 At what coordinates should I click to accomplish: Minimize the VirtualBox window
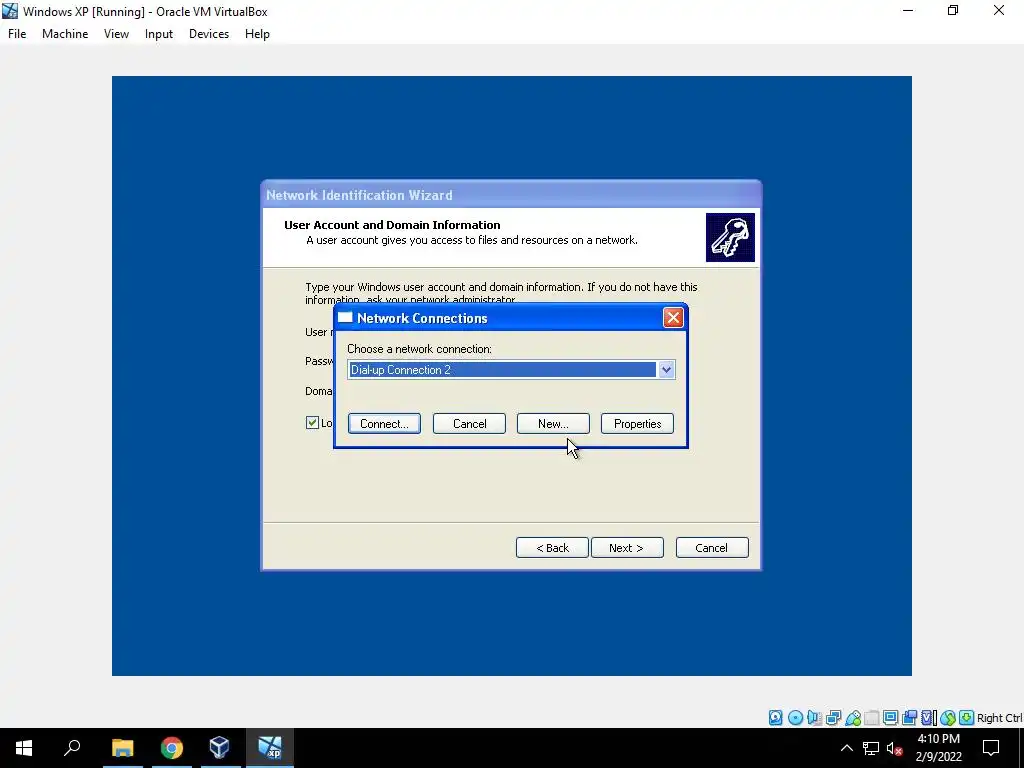[908, 10]
